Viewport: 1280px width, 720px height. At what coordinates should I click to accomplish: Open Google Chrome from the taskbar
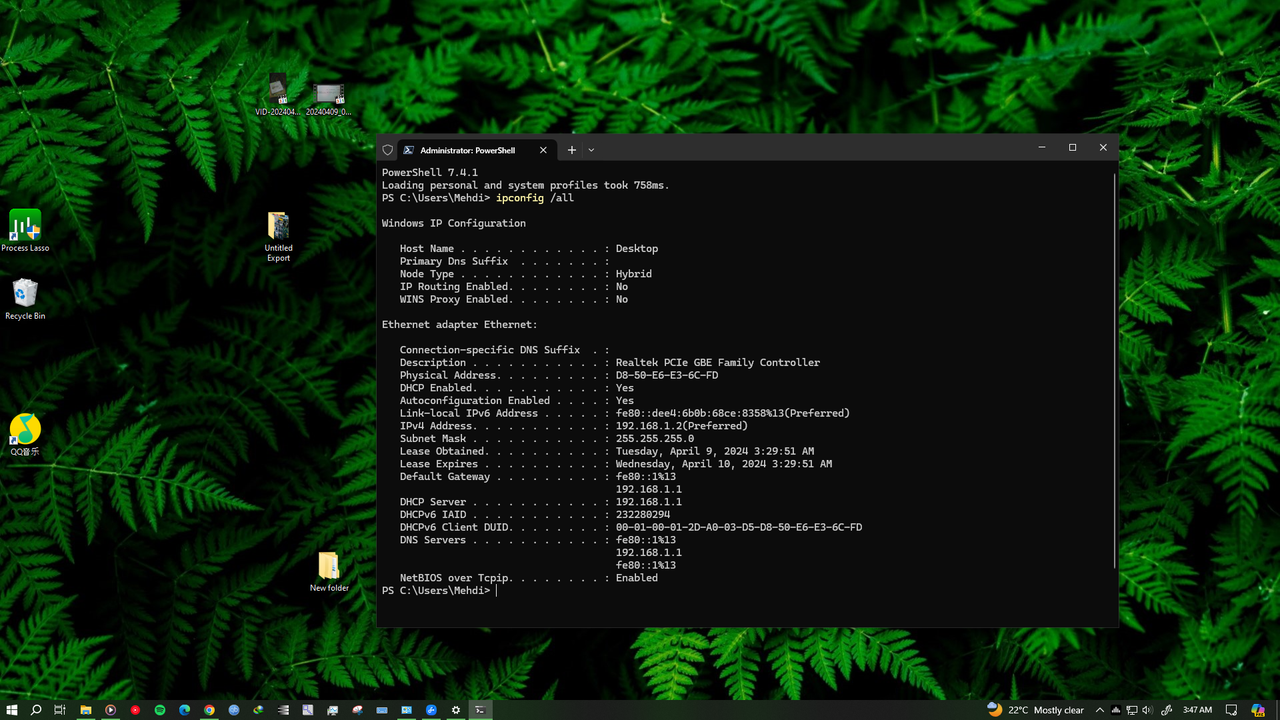pos(209,710)
